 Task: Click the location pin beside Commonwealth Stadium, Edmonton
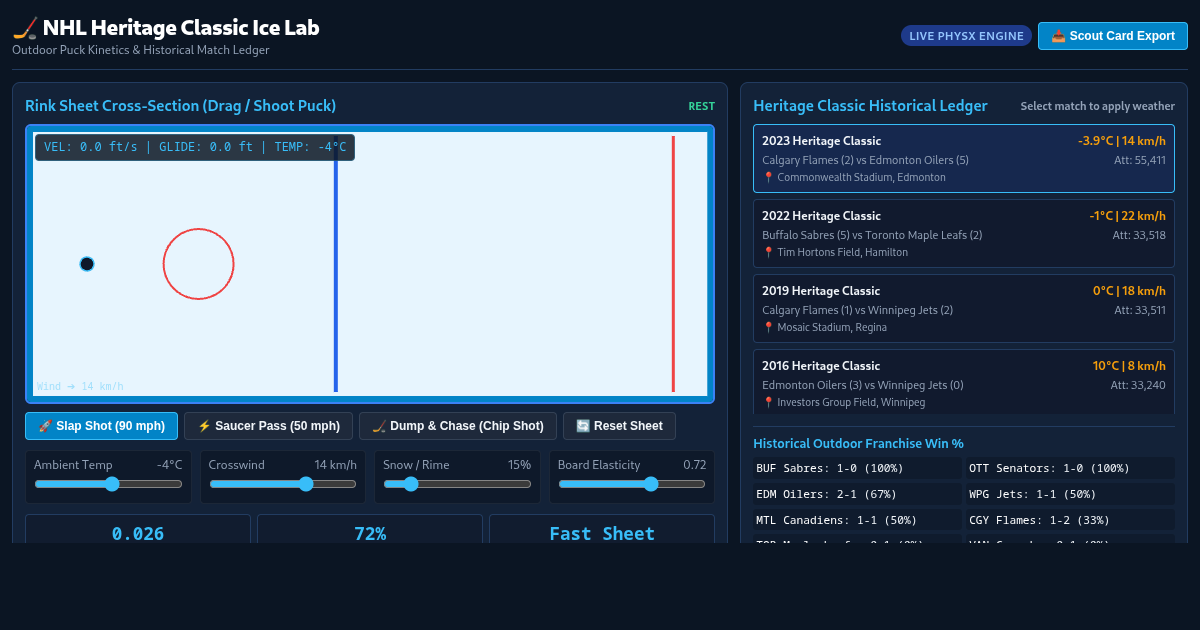(768, 177)
